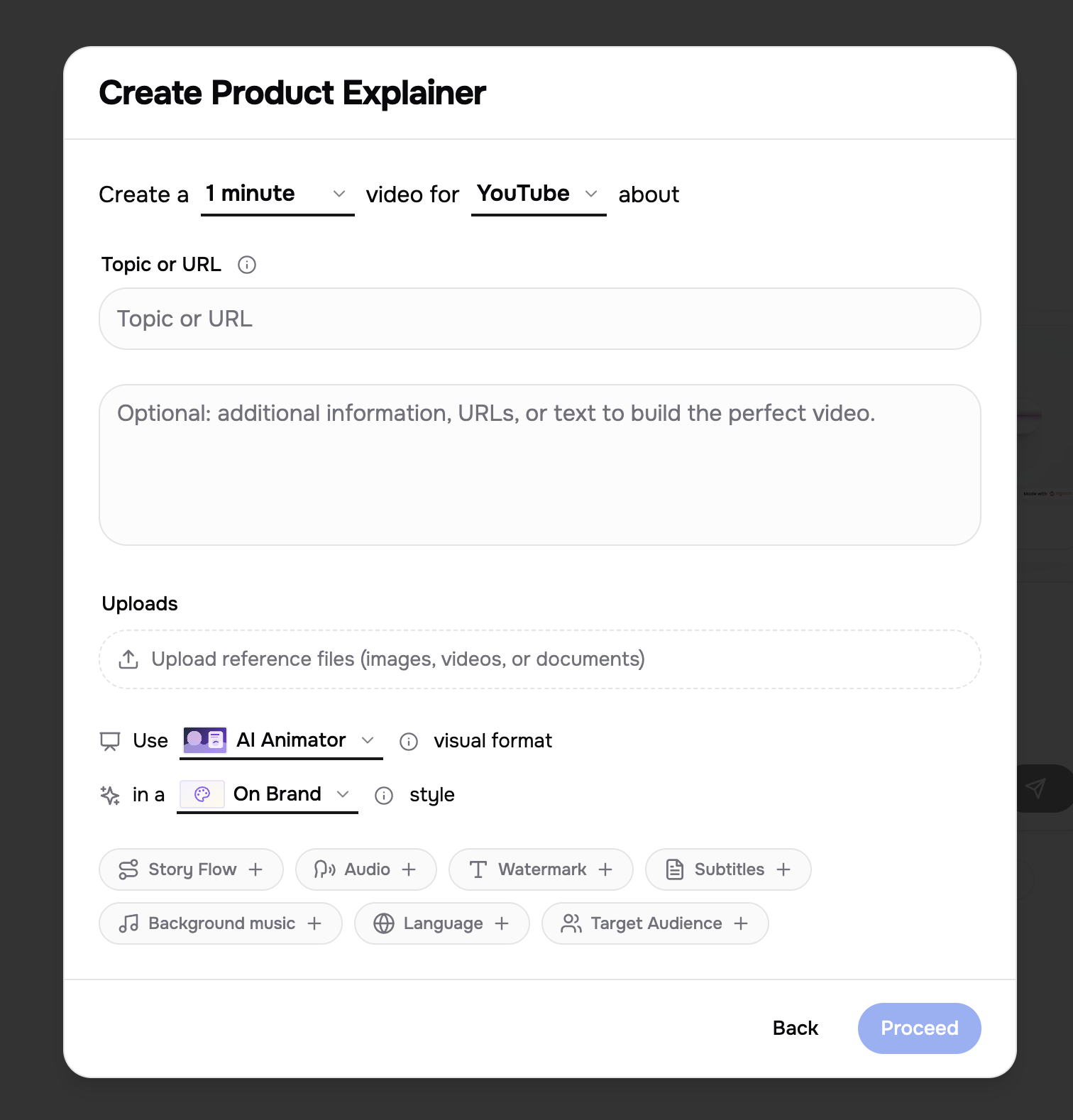Image resolution: width=1073 pixels, height=1120 pixels.
Task: Add the Watermark option
Action: click(x=540, y=869)
